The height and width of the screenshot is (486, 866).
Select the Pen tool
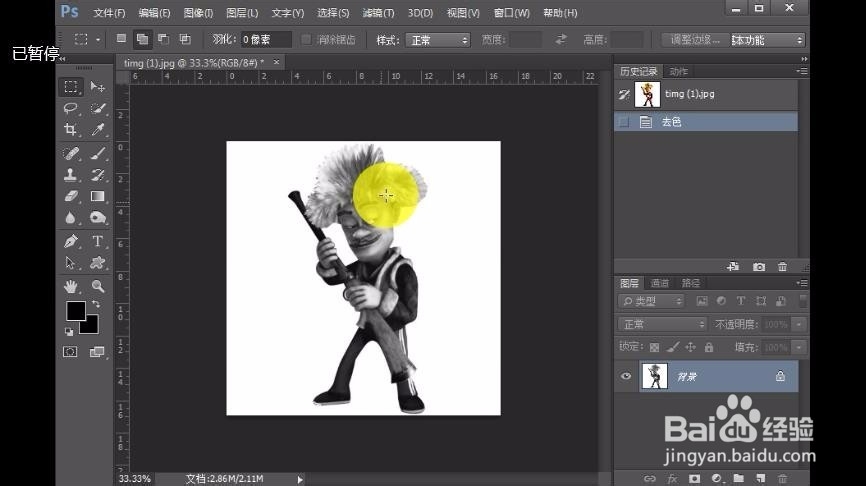(71, 241)
